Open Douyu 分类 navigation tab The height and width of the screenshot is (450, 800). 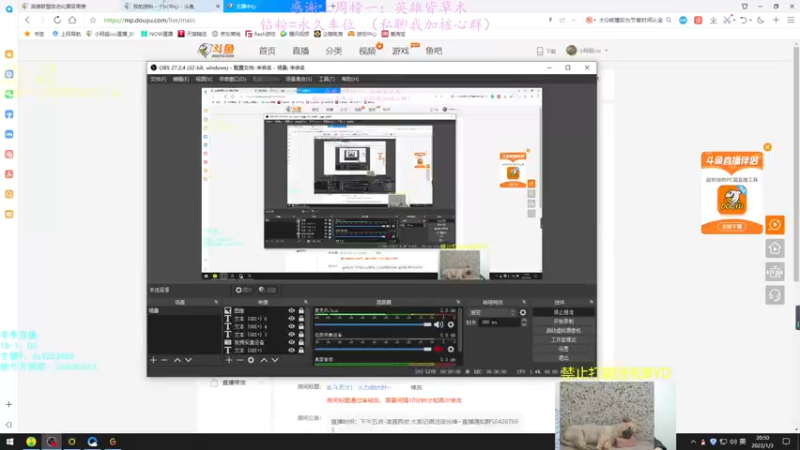[334, 51]
